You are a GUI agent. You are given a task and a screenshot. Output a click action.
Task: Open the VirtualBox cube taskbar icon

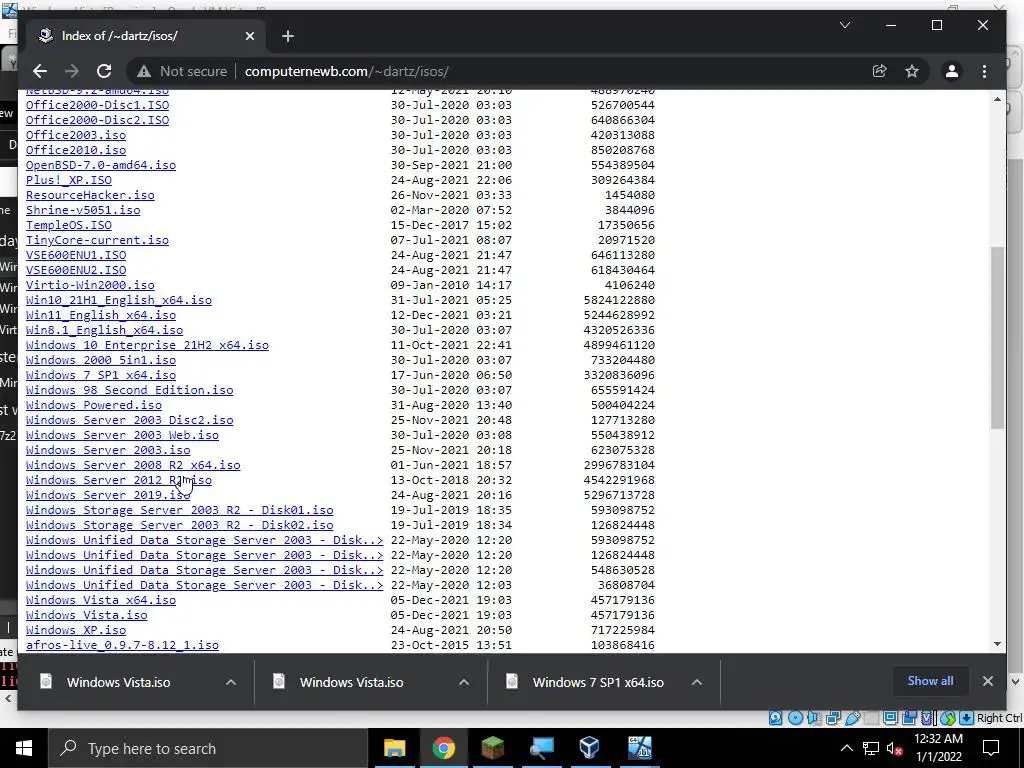tap(590, 748)
